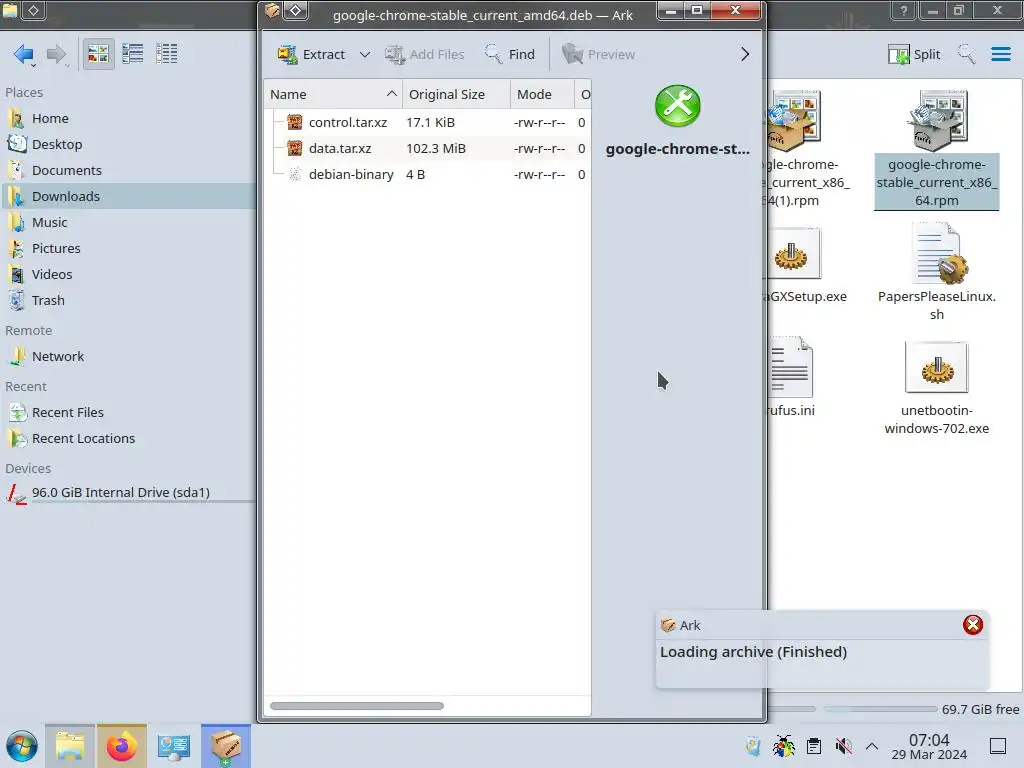Viewport: 1024px width, 768px height.
Task: Open Pictures in Places panel
Action: tap(129, 249)
